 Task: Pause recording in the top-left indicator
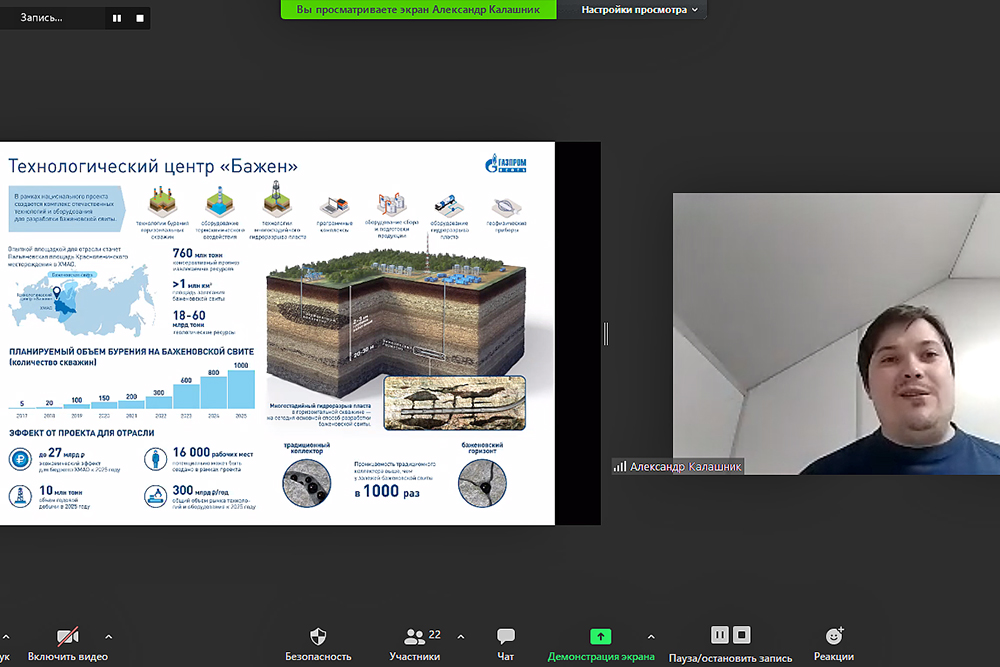tap(117, 18)
